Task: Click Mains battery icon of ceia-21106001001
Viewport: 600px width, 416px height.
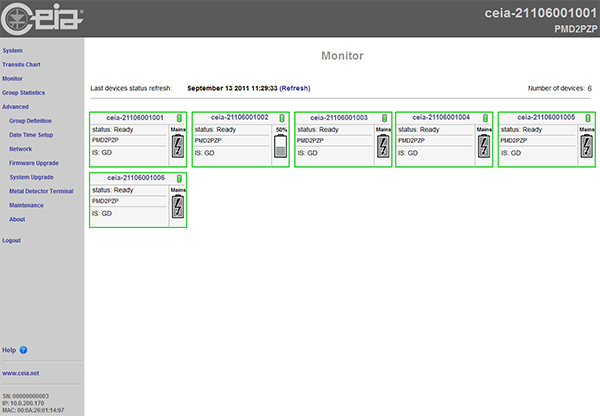Action: [178, 146]
